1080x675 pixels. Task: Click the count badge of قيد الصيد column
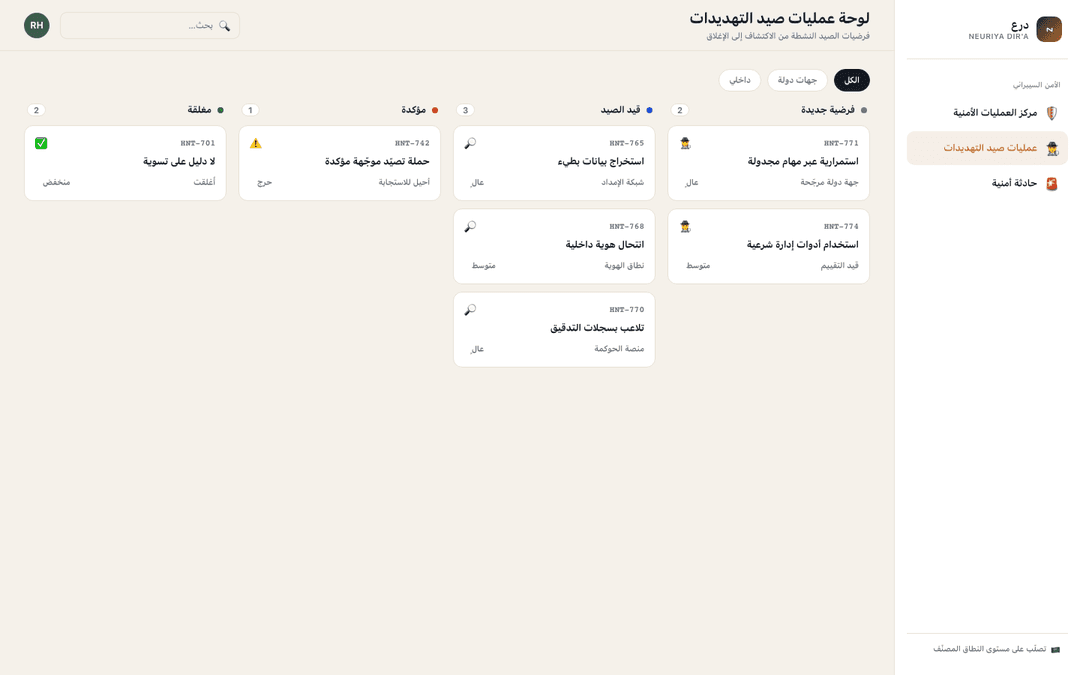[x=466, y=110]
